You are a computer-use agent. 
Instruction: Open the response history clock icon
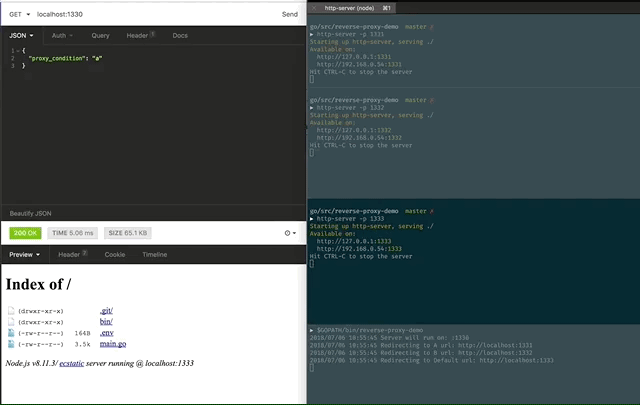point(289,233)
